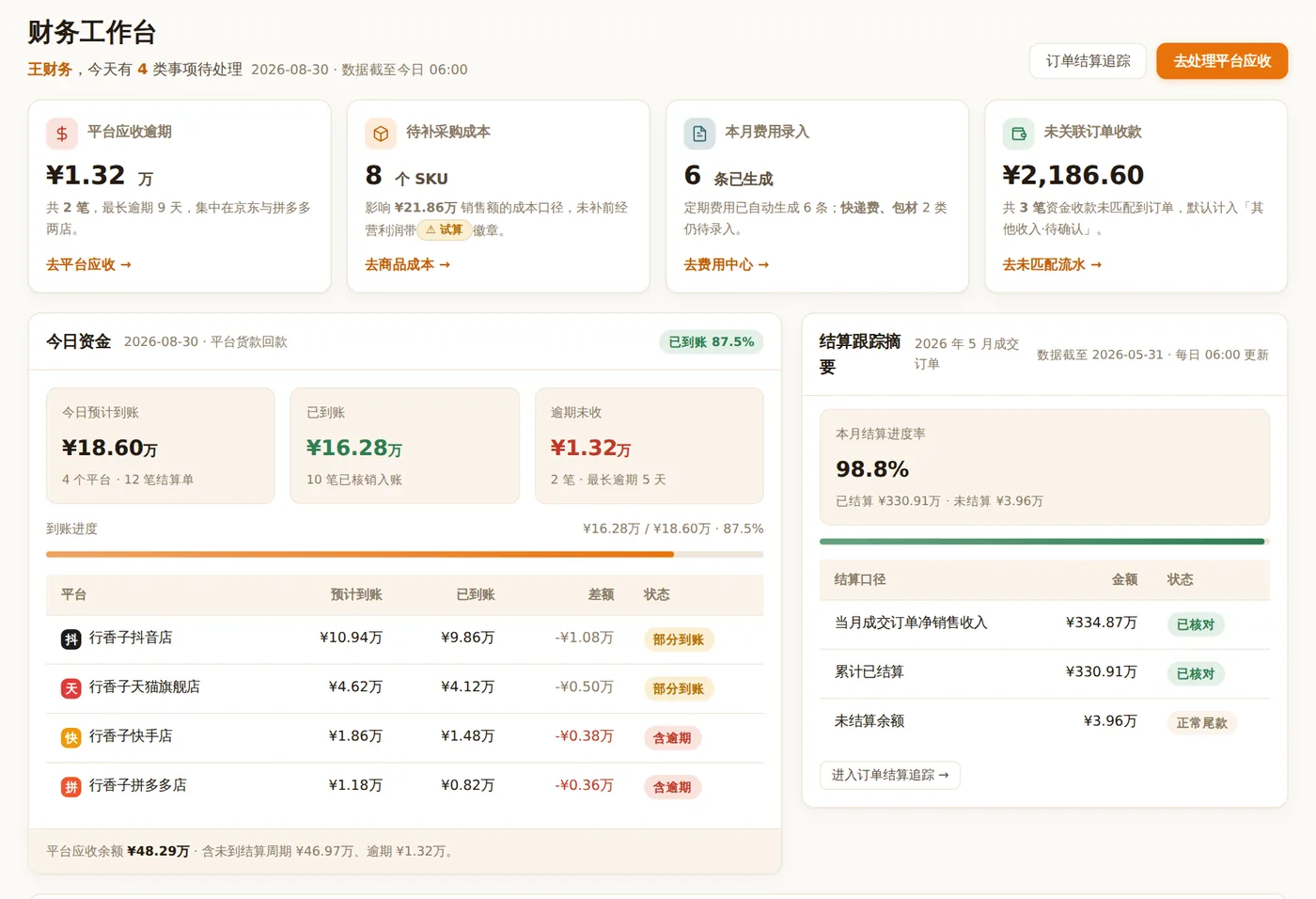1316x899 pixels.
Task: Click the 王财务 user name
Action: (50, 70)
